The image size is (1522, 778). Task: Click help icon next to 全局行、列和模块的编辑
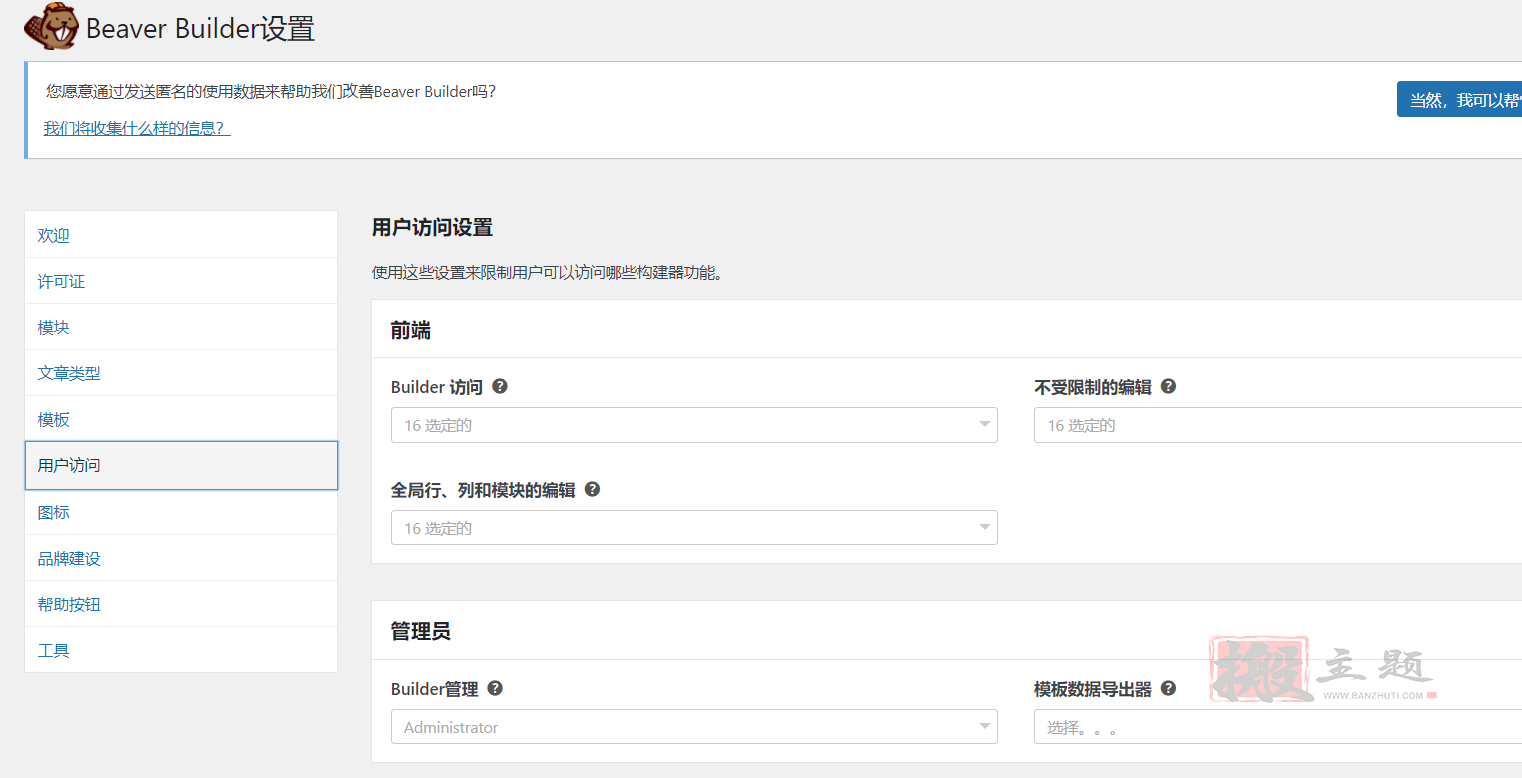pos(592,489)
